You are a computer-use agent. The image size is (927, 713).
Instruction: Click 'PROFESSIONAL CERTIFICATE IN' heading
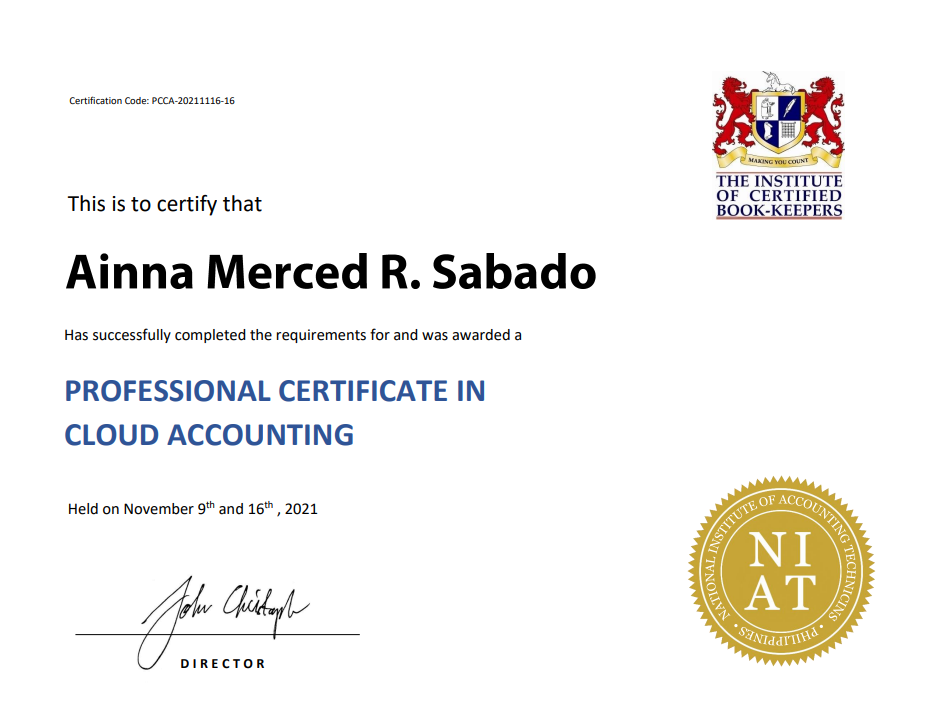coord(275,391)
